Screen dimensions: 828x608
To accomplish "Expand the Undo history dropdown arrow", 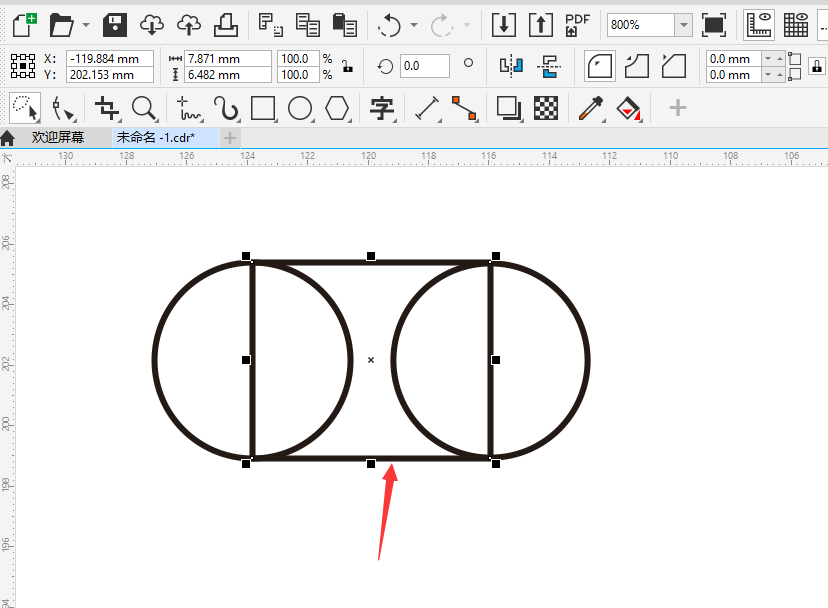I will (x=414, y=24).
